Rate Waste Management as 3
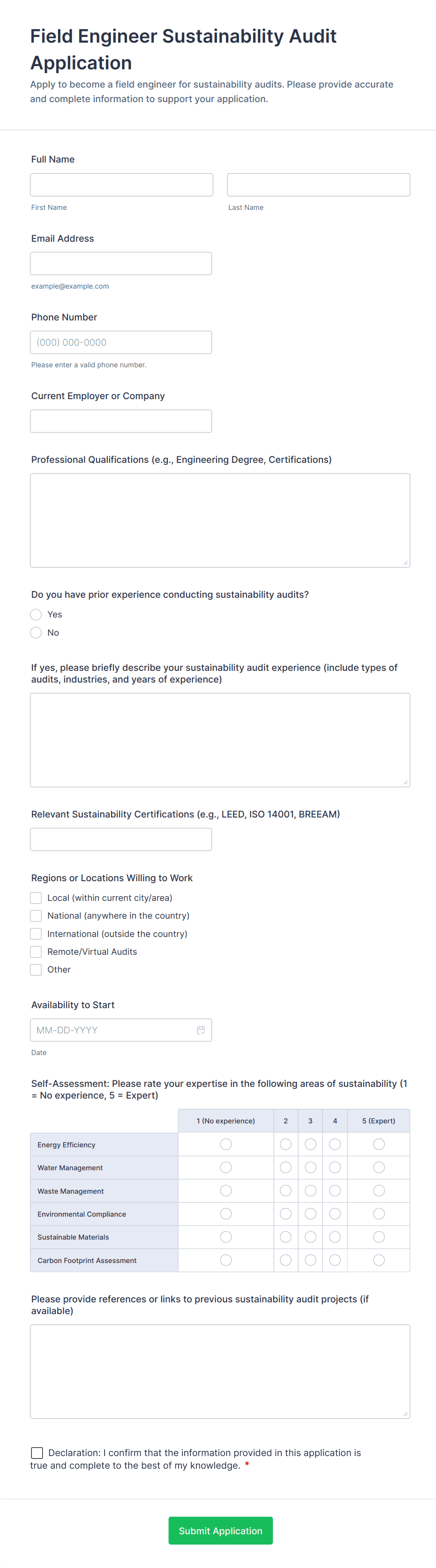 tap(310, 1190)
